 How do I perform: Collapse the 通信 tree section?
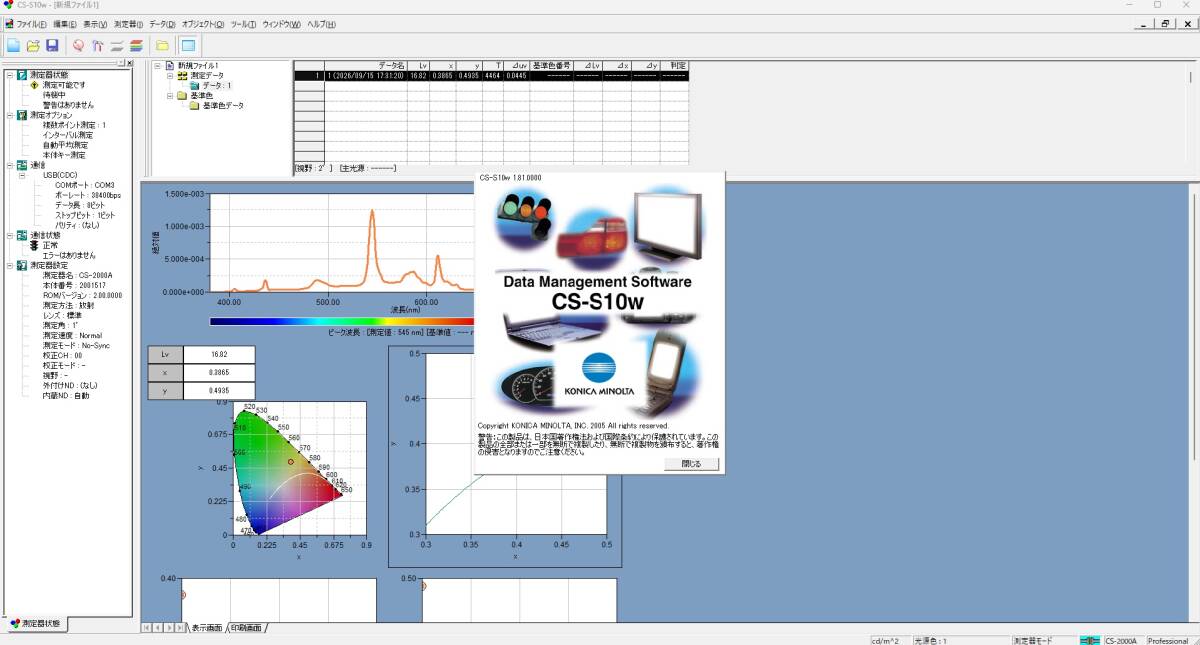click(x=9, y=165)
